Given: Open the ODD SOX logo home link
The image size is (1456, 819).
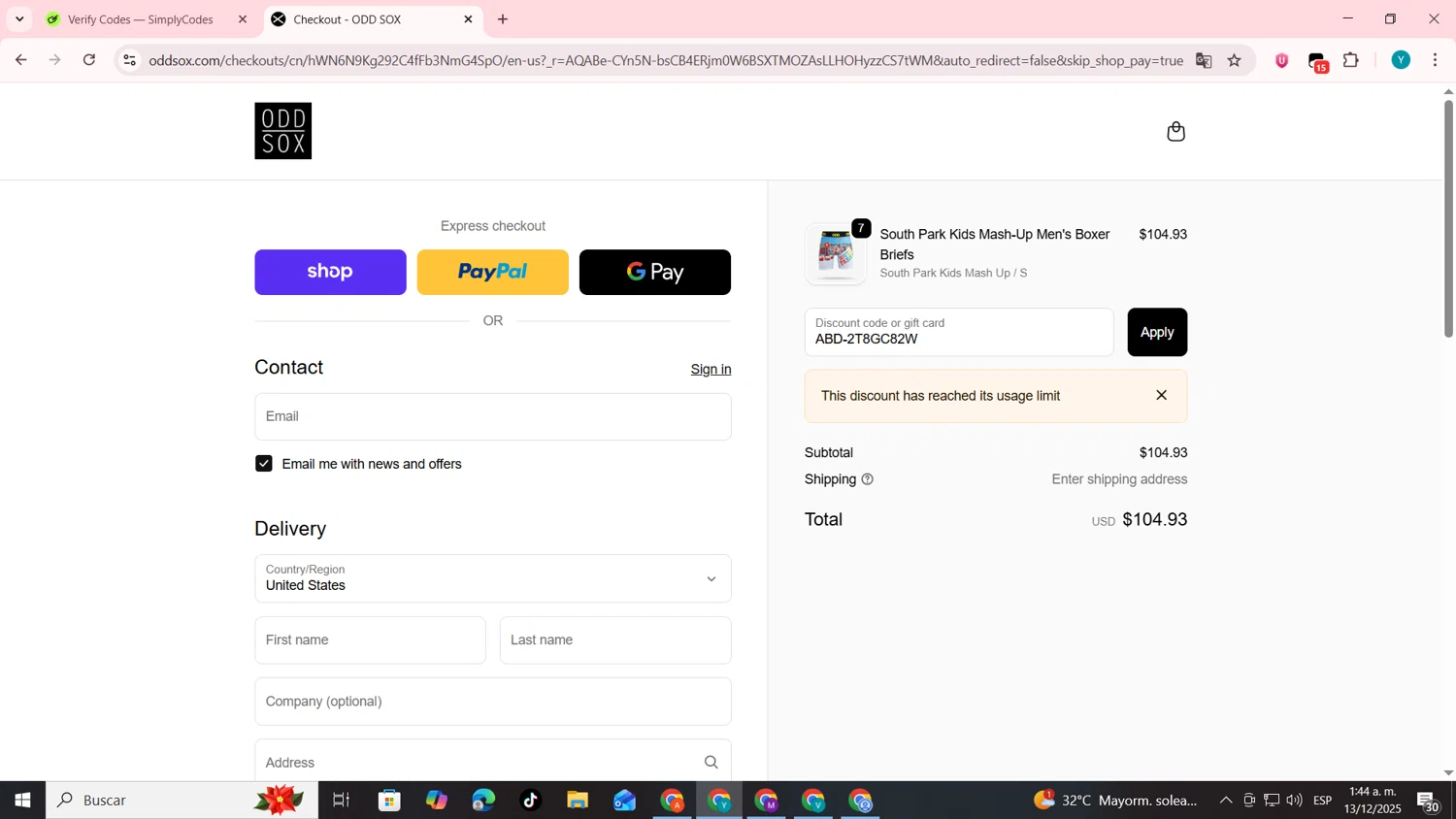Looking at the screenshot, I should point(282,131).
